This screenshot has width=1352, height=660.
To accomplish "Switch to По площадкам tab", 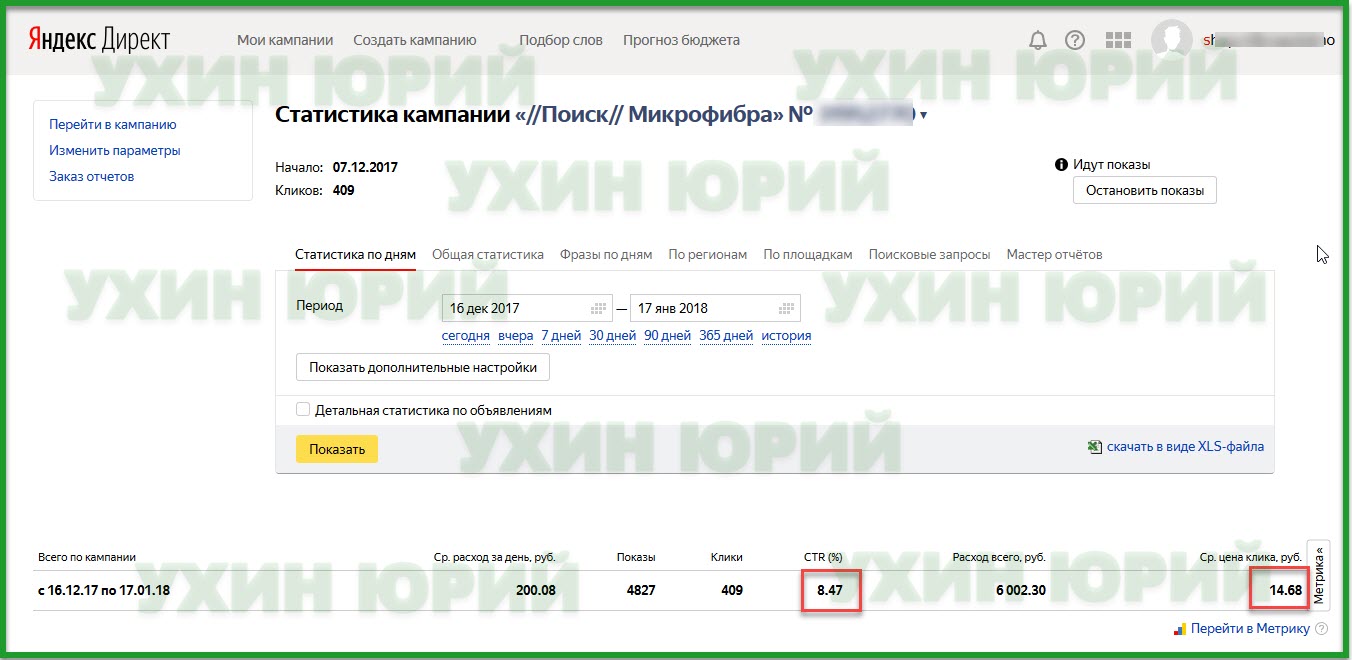I will point(808,255).
